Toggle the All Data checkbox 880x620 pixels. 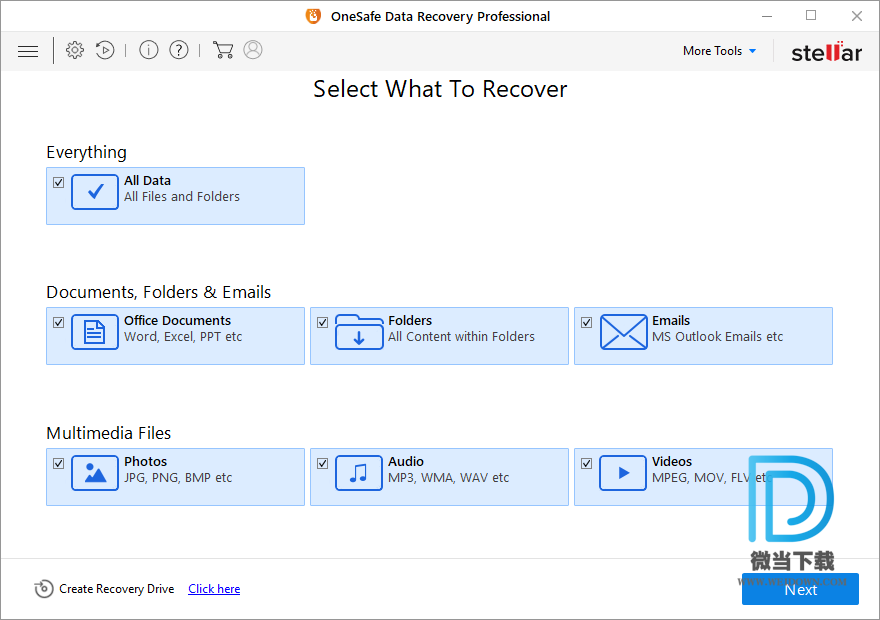tap(58, 182)
